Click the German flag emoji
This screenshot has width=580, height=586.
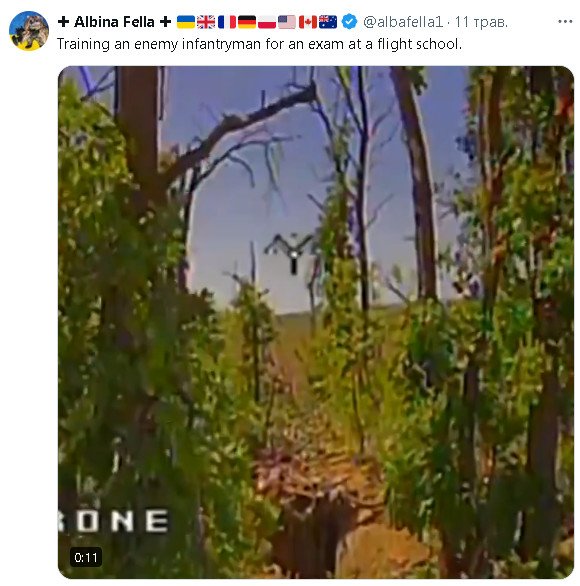click(247, 22)
